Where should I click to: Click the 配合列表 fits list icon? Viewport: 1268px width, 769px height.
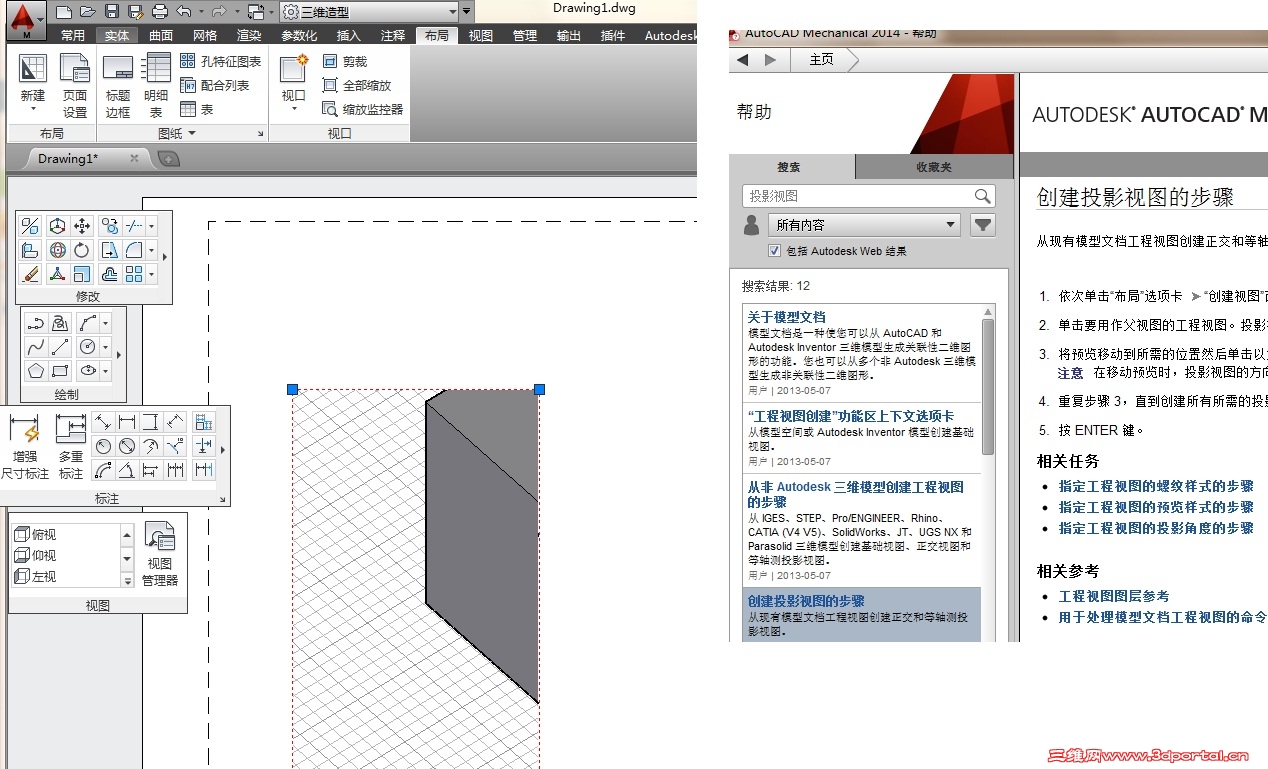(x=188, y=85)
